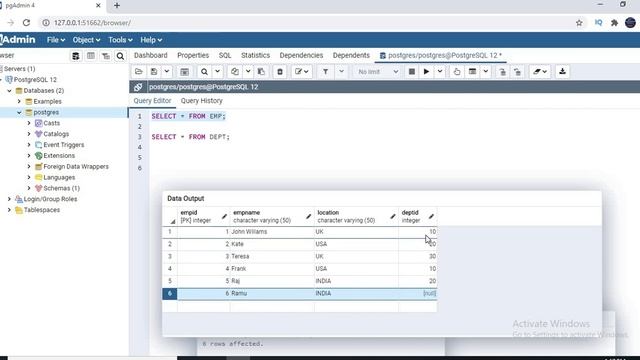Open the Clear eraser dropdown

(540, 72)
